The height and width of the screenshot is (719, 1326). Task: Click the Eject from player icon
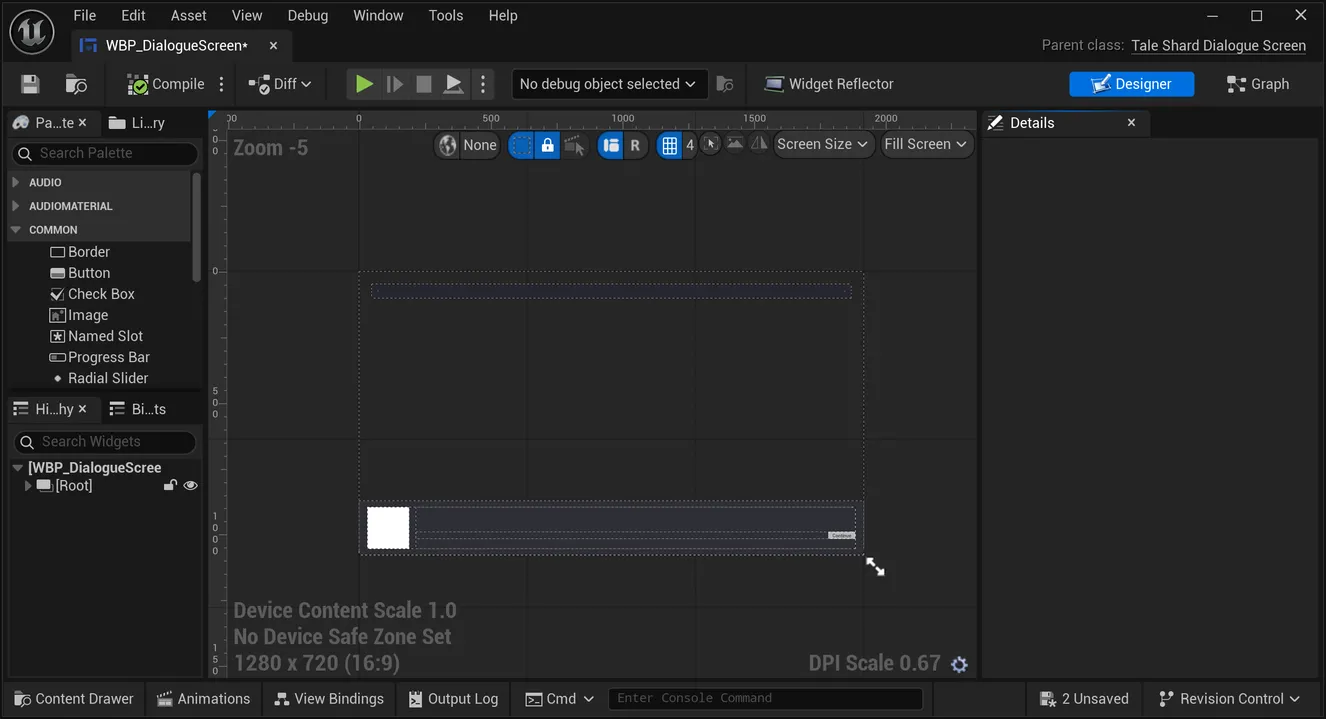(x=454, y=84)
